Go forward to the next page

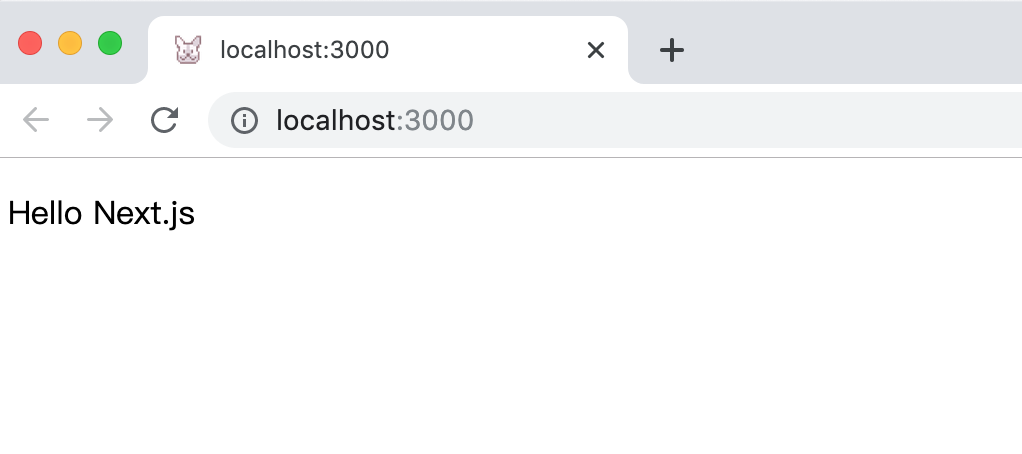pyautogui.click(x=100, y=121)
